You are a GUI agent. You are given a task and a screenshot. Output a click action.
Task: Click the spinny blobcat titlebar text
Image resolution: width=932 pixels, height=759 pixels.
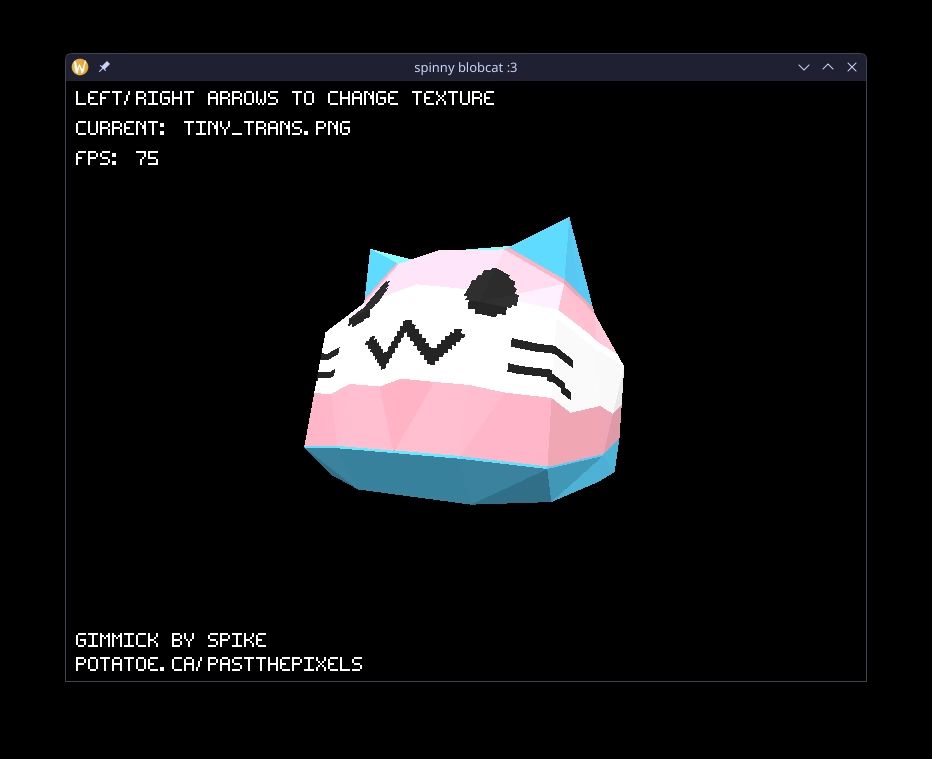pyautogui.click(x=464, y=67)
